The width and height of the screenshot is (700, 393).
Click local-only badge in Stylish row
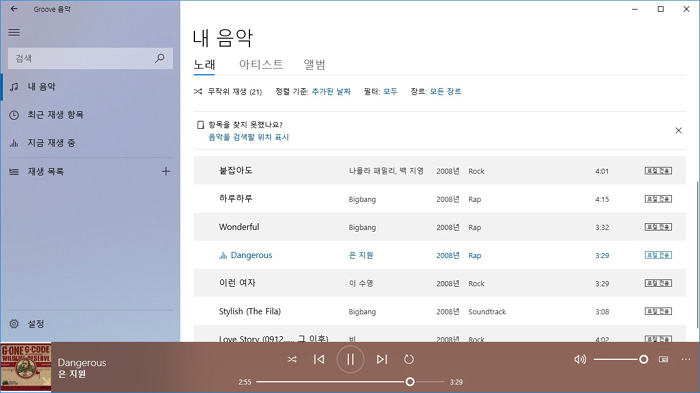point(658,311)
